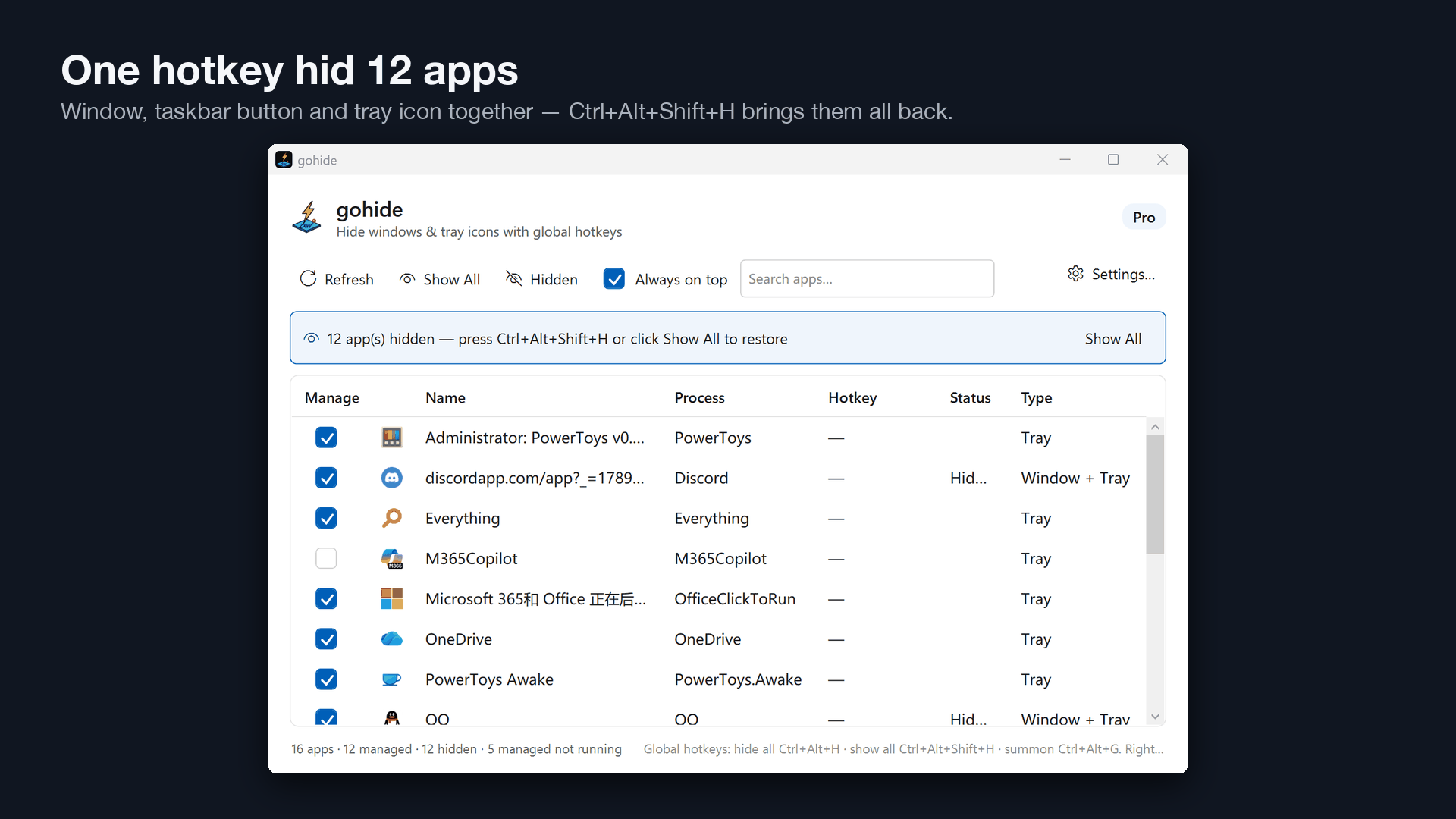This screenshot has width=1456, height=819.
Task: Uncheck manage checkbox for QQ row
Action: (x=326, y=717)
